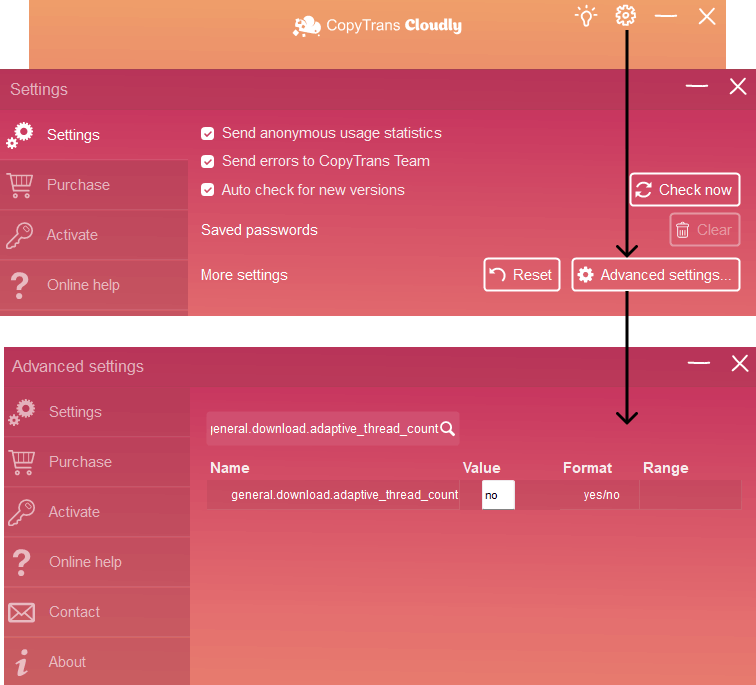The width and height of the screenshot is (756, 685).
Task: Minimize the Settings window
Action: [x=697, y=86]
